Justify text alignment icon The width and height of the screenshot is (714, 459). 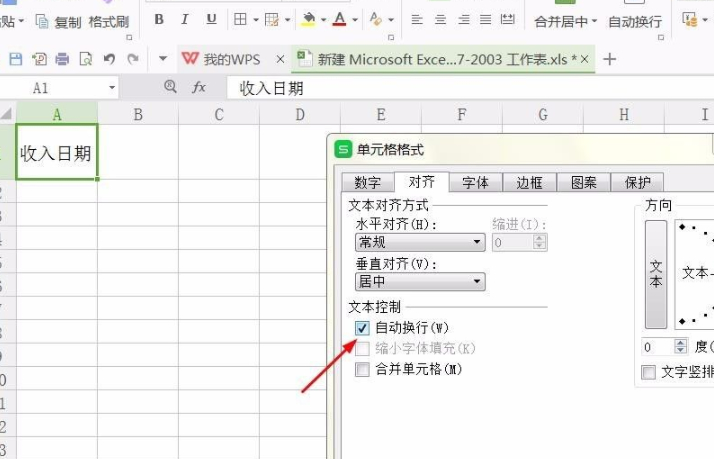click(485, 19)
